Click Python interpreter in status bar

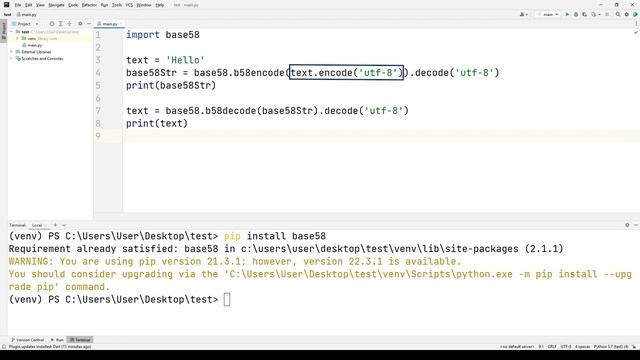(x=611, y=347)
